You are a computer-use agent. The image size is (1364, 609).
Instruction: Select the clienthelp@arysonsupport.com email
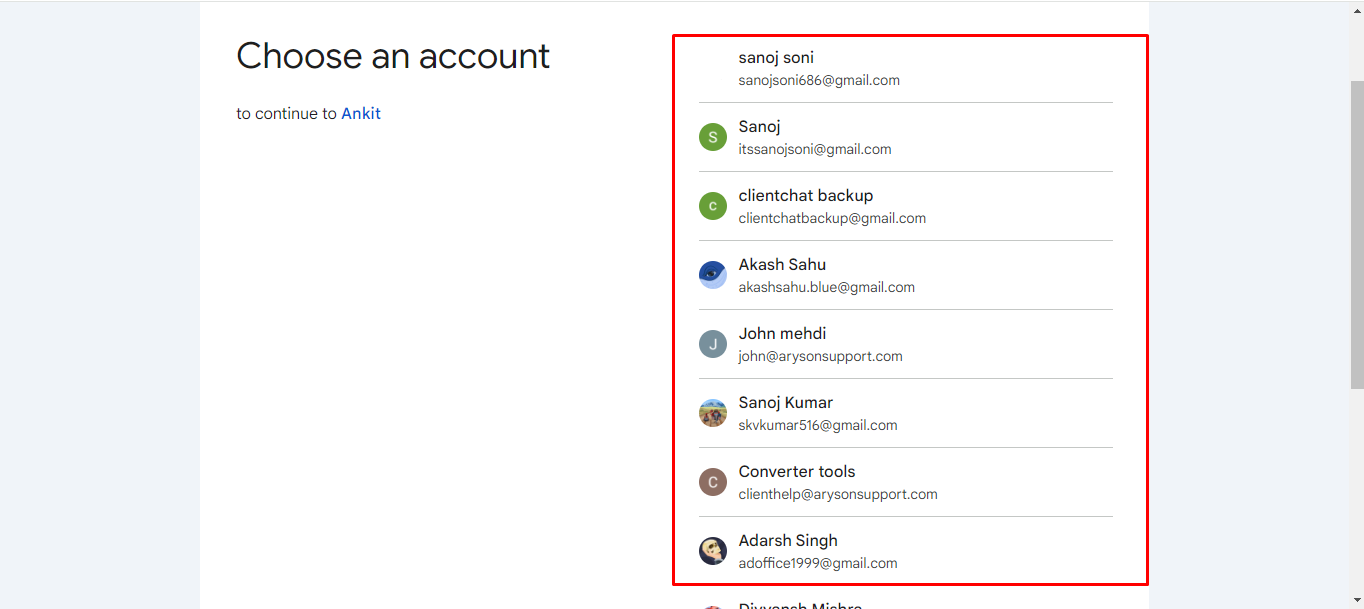point(838,494)
